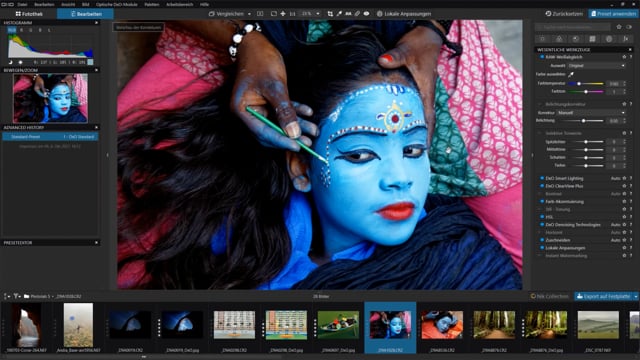Show Local Adjustments palette filter icon
The height and width of the screenshot is (360, 640).
click(609, 39)
